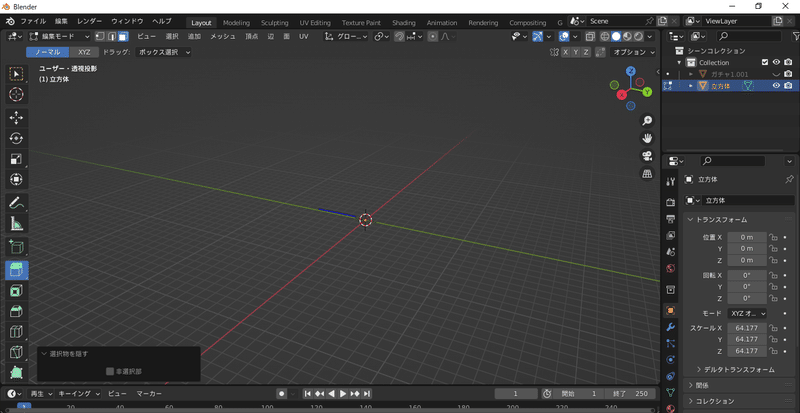The image size is (800, 413).
Task: Open the 編集モード mode dropdown
Action: pyautogui.click(x=59, y=36)
